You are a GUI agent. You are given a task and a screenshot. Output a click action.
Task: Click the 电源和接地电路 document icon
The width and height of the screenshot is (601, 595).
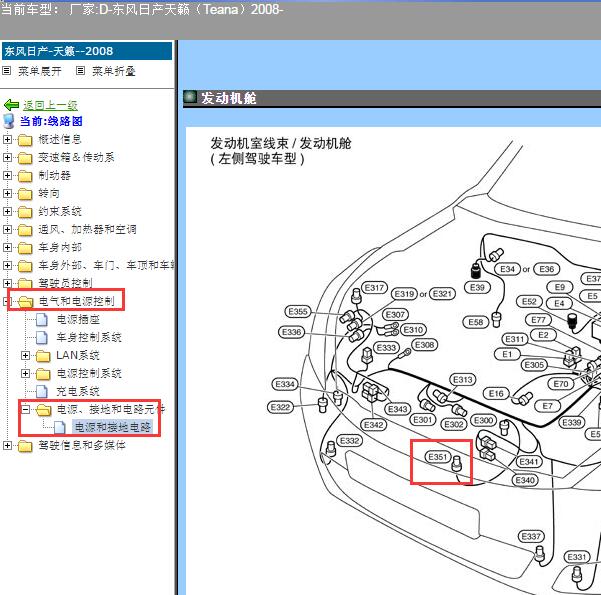[60, 427]
